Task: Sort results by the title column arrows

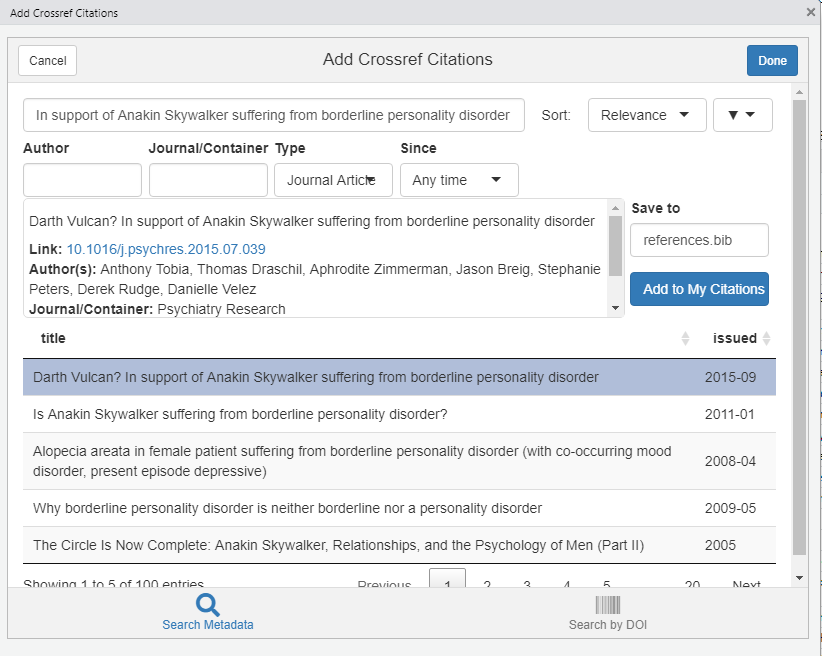Action: [685, 338]
